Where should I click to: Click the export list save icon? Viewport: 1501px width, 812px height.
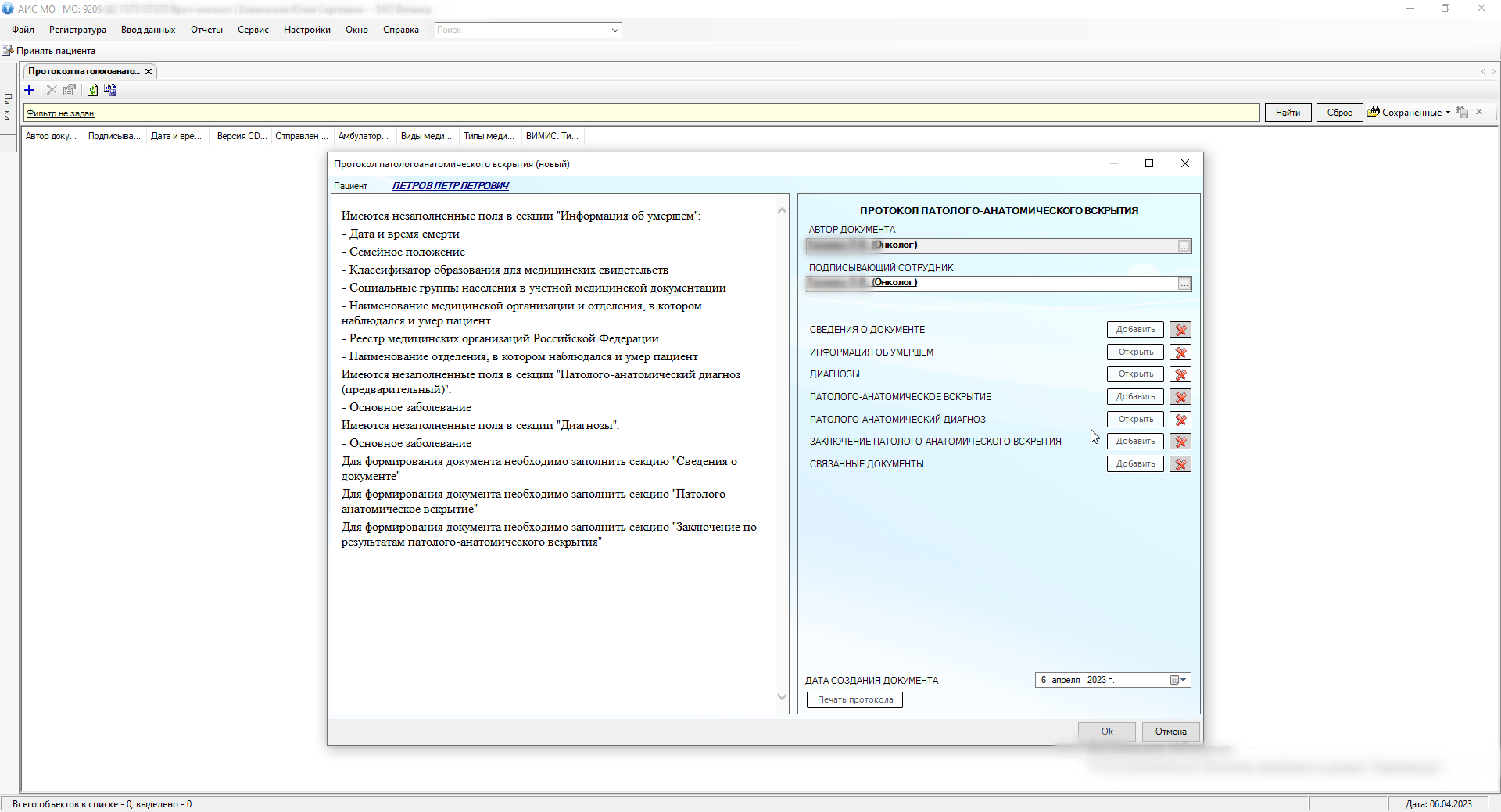(110, 90)
